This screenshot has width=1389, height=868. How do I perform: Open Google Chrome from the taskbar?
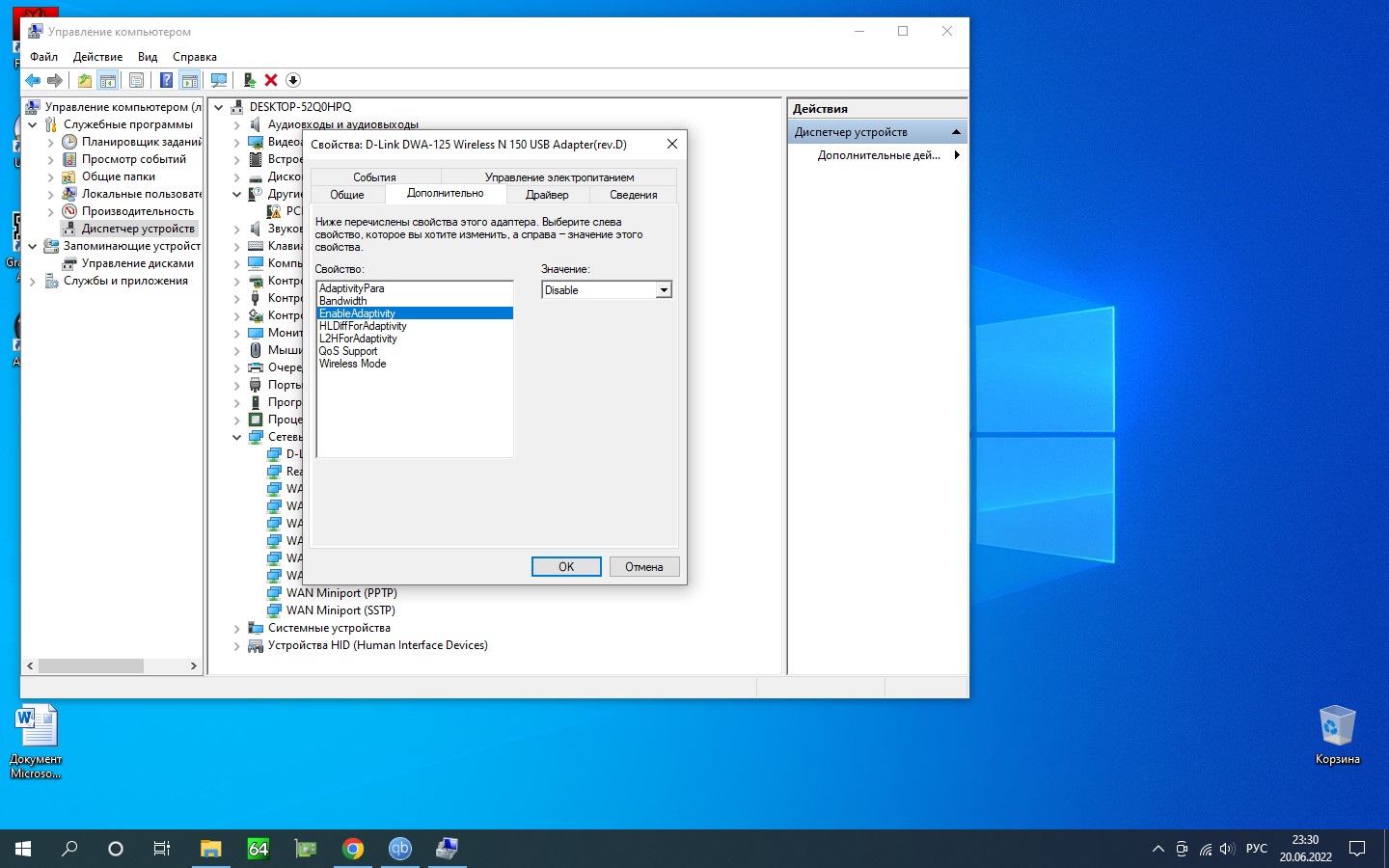(353, 849)
